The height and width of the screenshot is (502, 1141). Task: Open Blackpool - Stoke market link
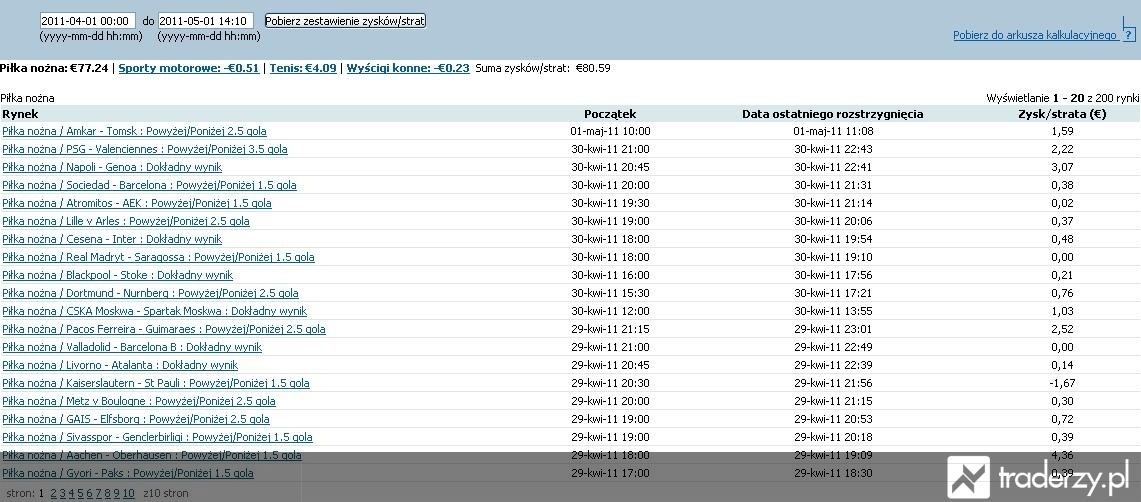point(118,275)
